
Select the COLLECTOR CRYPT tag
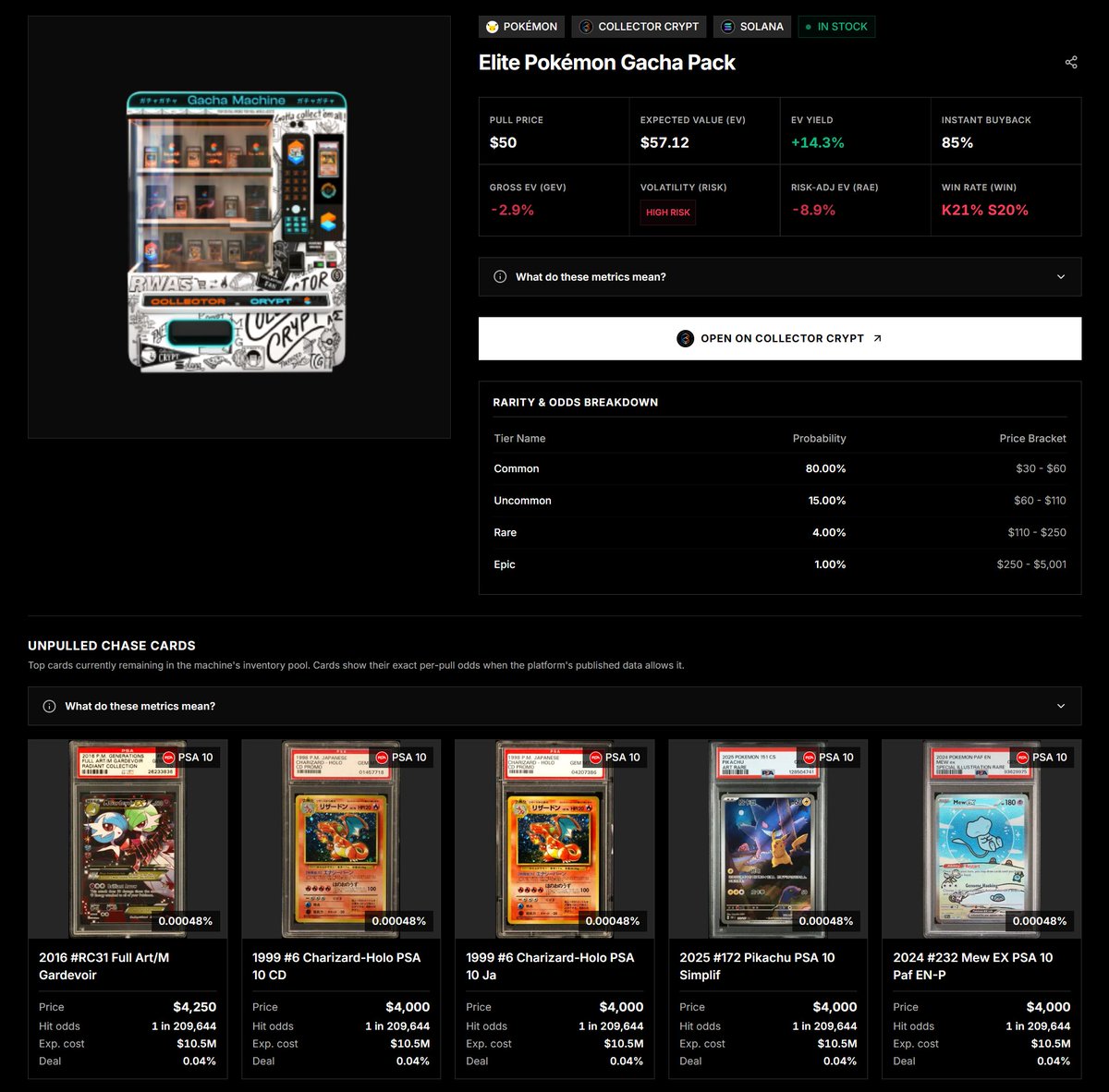coord(639,27)
